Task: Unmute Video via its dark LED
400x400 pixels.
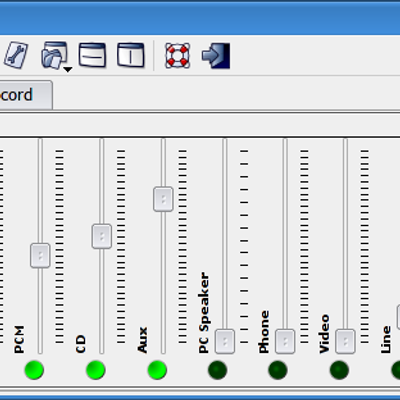Action: click(339, 370)
